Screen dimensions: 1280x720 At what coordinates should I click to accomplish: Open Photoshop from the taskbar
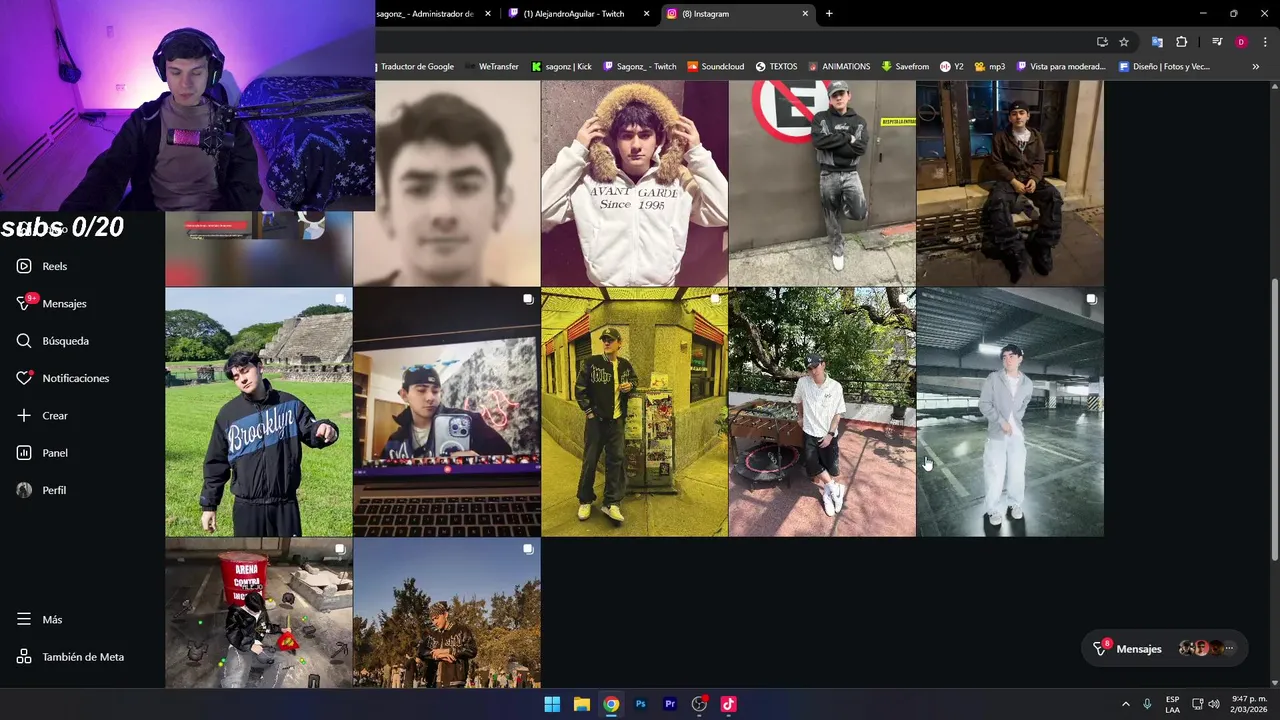pyautogui.click(x=640, y=704)
